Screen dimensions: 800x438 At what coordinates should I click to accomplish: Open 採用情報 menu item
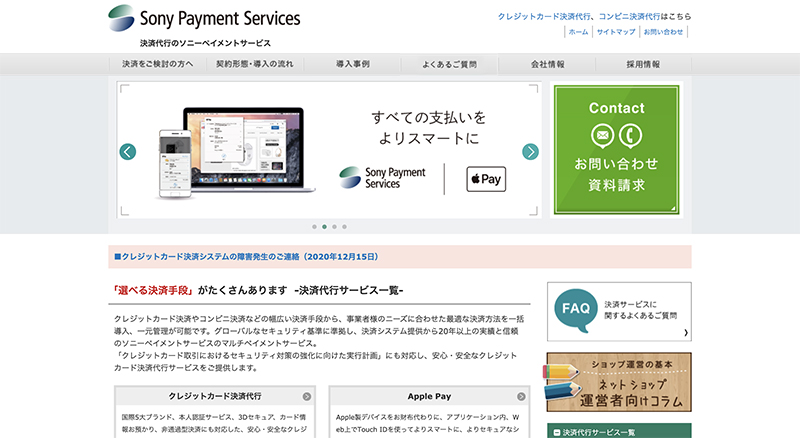pos(643,64)
